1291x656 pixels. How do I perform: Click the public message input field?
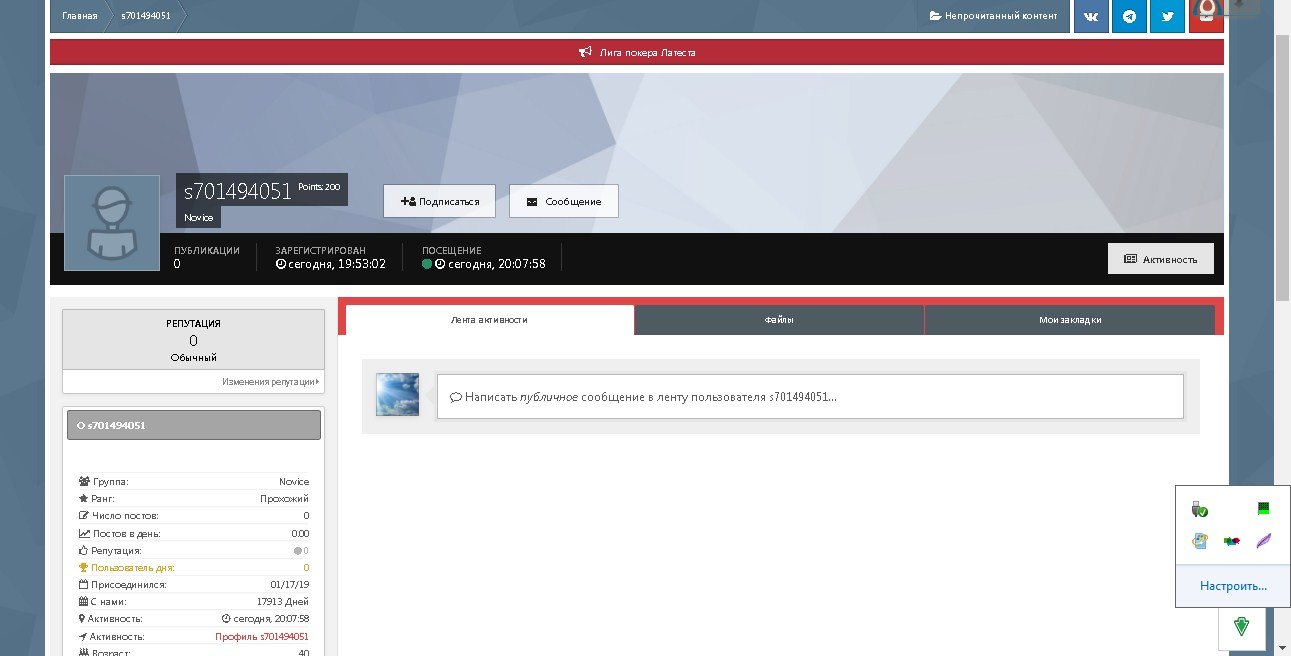click(x=810, y=397)
